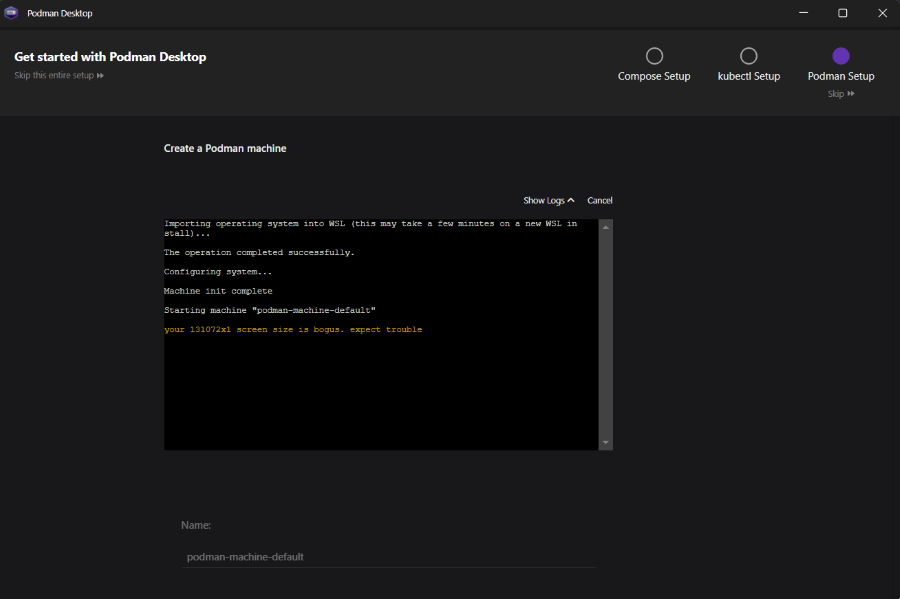900x599 pixels.
Task: Select the kubectl Setup step circle
Action: point(748,56)
